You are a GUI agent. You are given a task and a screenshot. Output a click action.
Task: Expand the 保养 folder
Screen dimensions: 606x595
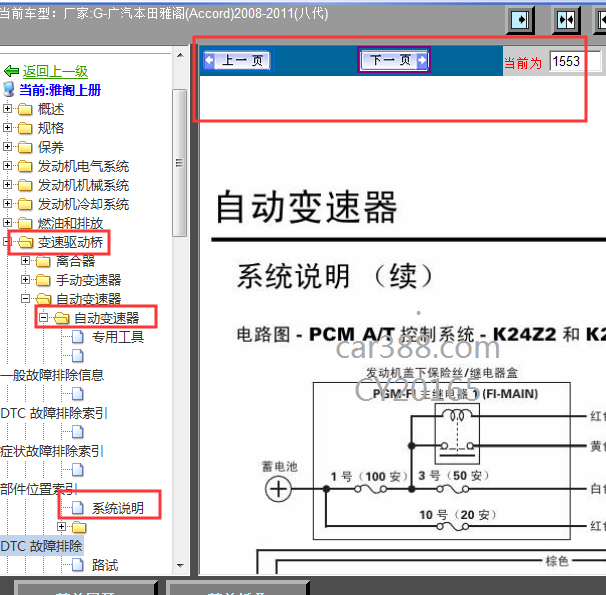pos(7,146)
